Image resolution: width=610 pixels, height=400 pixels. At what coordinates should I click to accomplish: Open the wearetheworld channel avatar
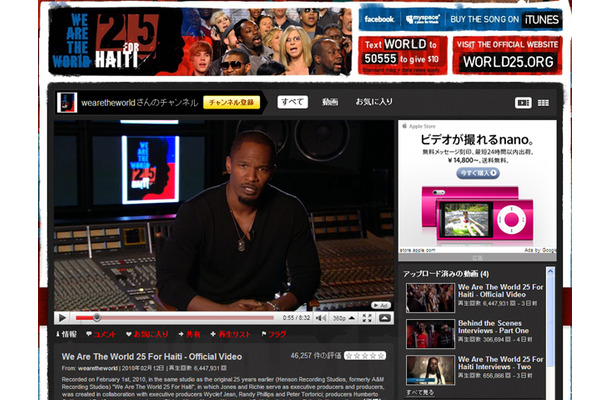click(x=67, y=102)
